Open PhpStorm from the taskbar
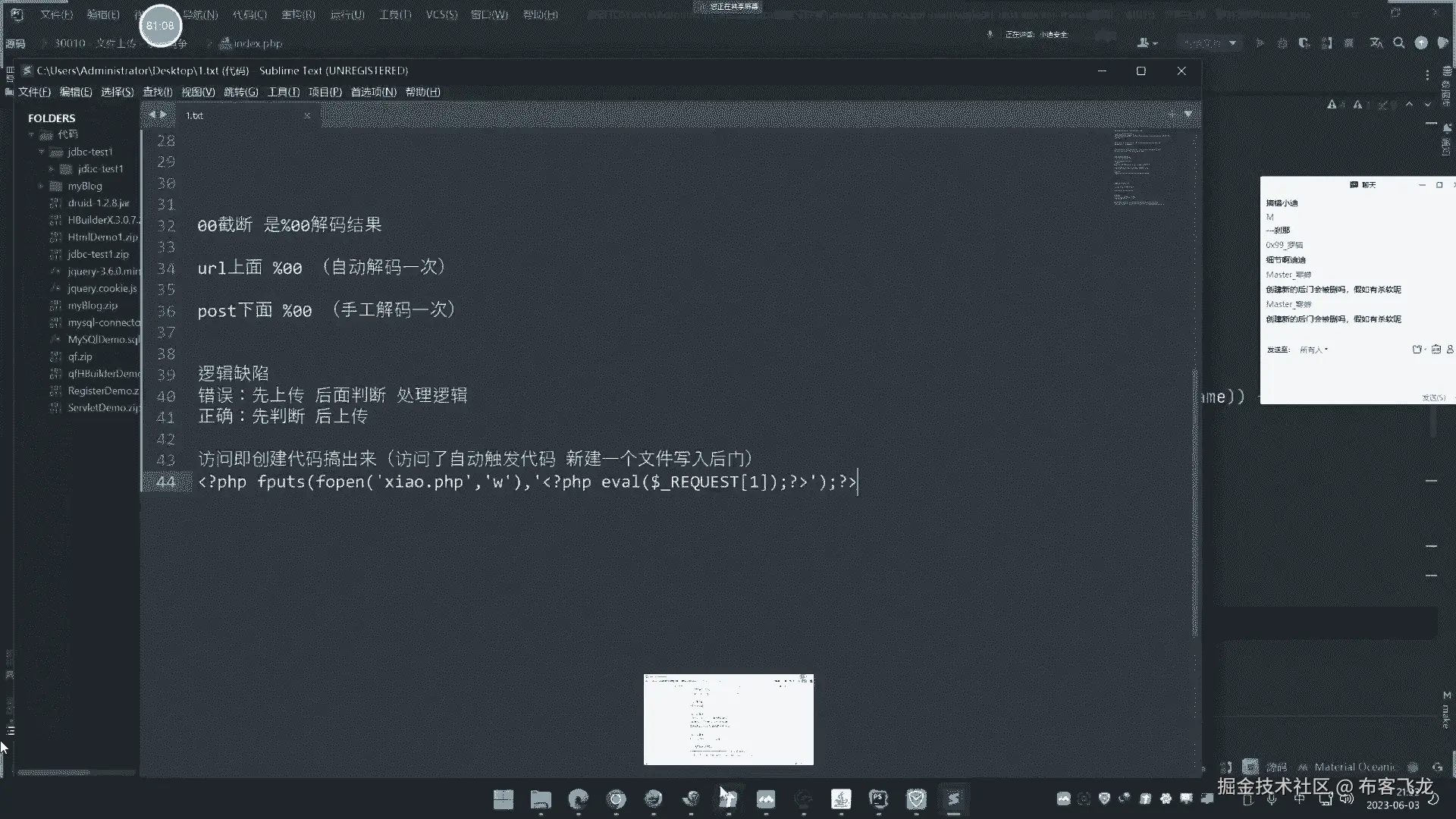The width and height of the screenshot is (1456, 819). [x=878, y=799]
